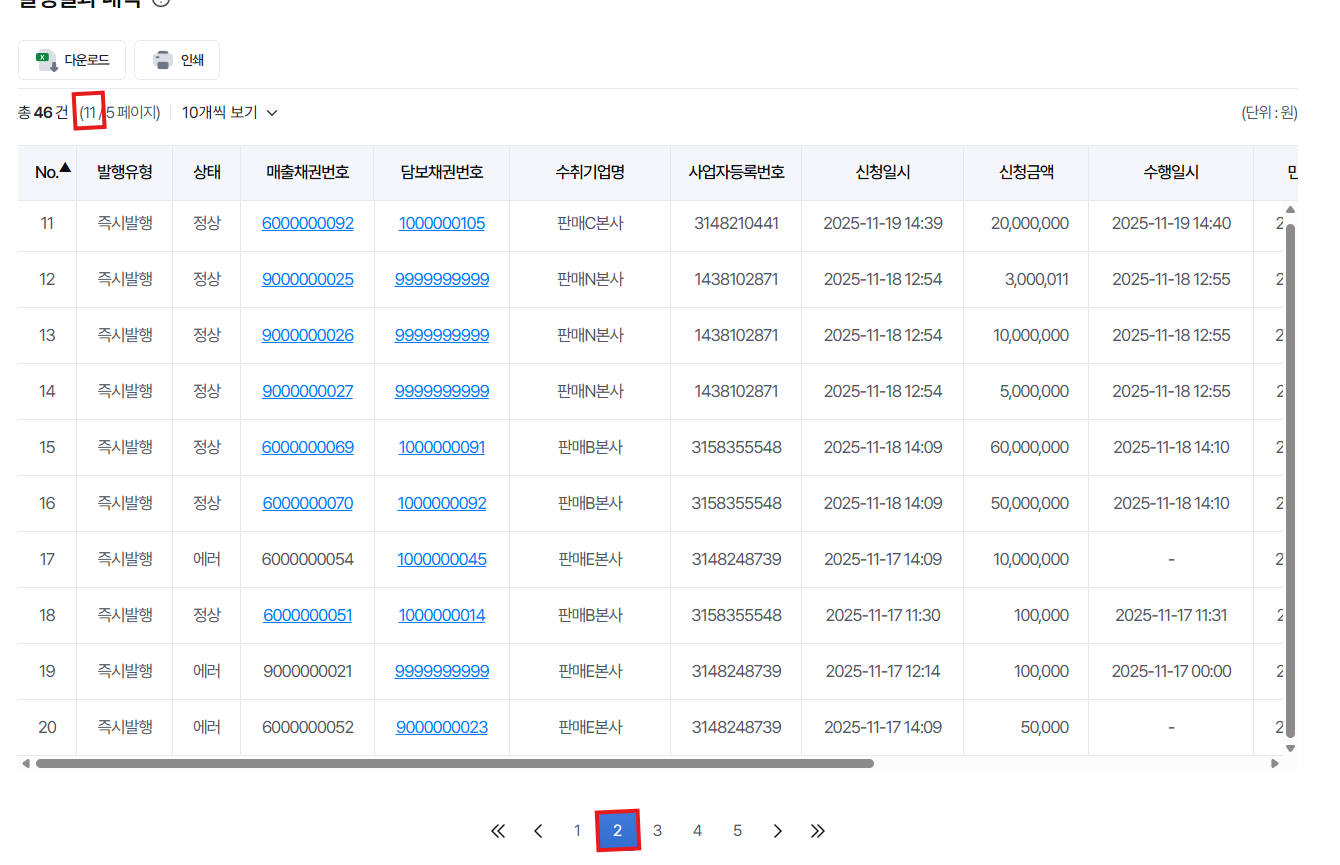The height and width of the screenshot is (865, 1340).
Task: Go to the previous page arrow
Action: click(x=538, y=831)
